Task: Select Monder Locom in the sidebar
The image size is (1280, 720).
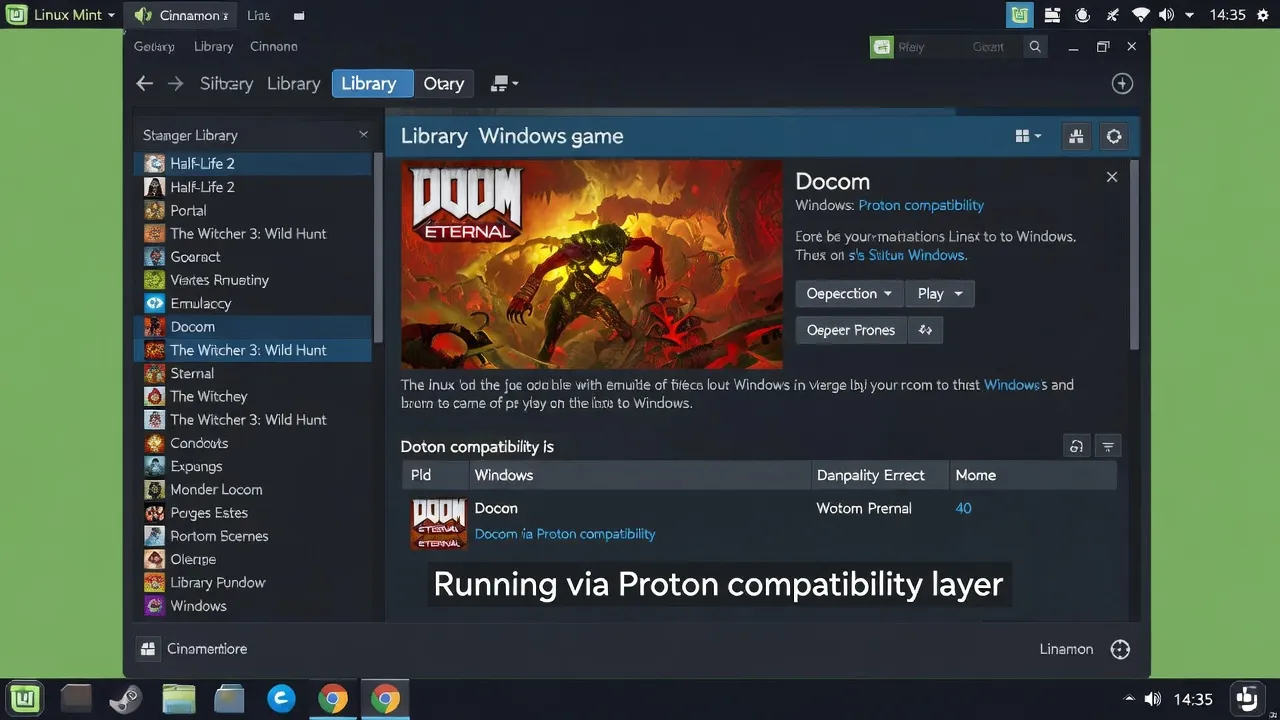Action: click(253, 489)
